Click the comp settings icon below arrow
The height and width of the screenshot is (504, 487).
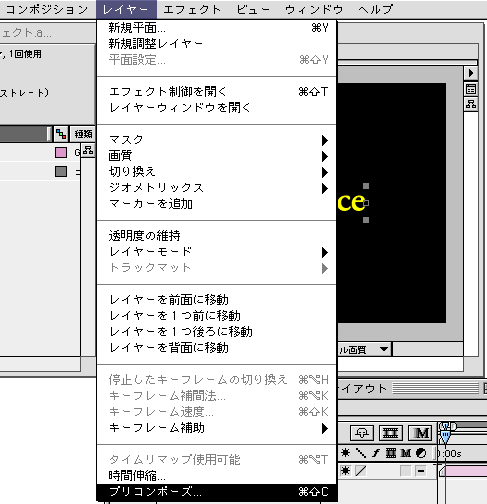coord(471,89)
